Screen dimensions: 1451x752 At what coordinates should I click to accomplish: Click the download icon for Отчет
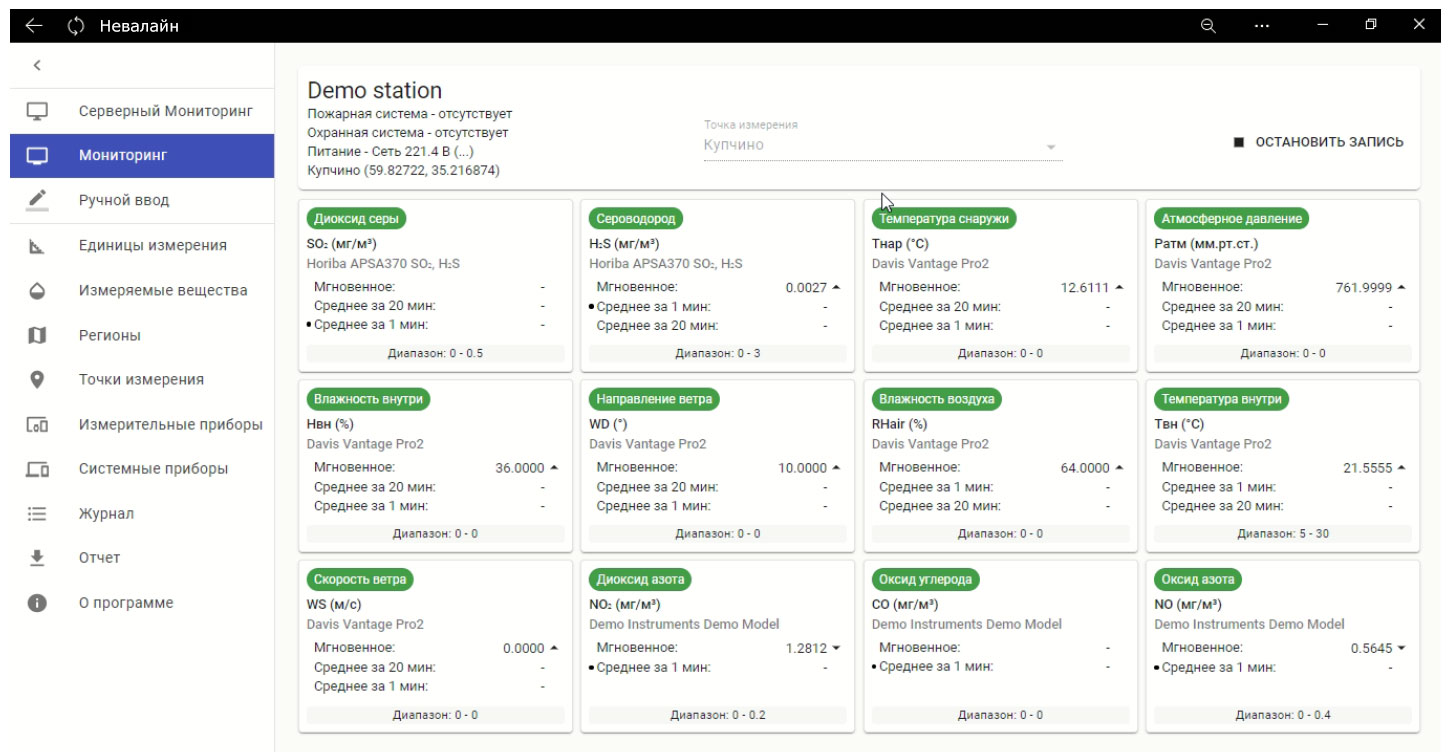point(37,558)
